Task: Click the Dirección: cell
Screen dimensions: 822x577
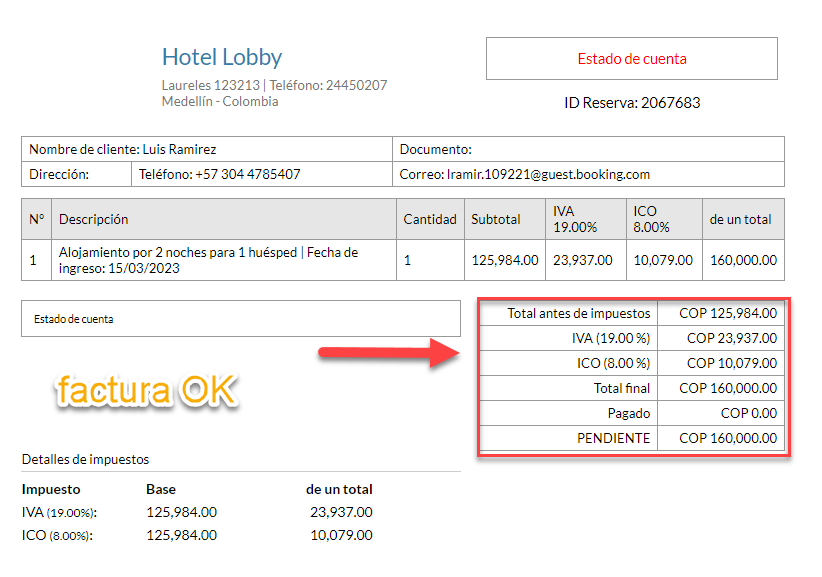Action: point(76,174)
